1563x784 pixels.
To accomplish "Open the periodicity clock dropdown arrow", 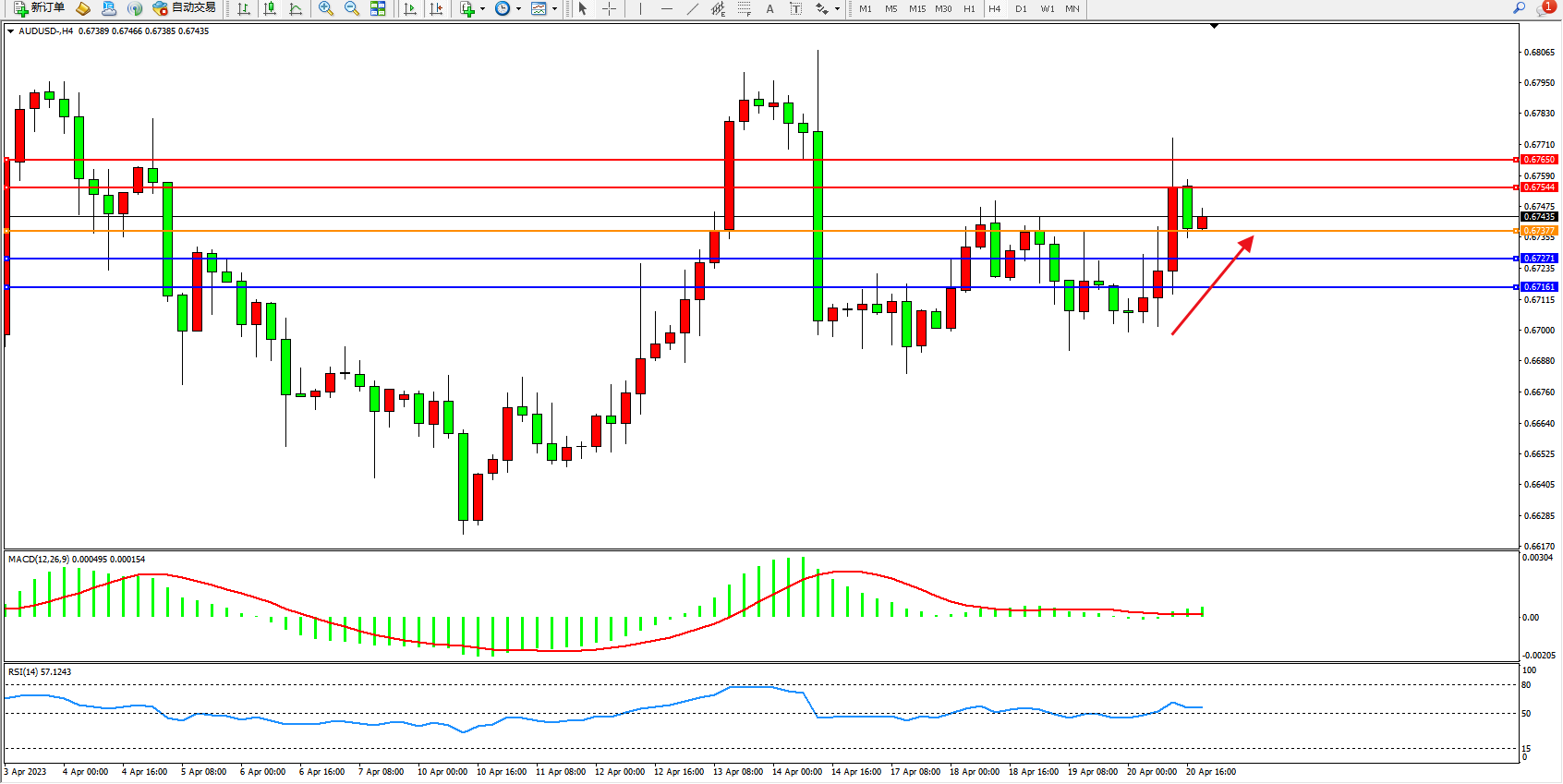I will tap(518, 9).
